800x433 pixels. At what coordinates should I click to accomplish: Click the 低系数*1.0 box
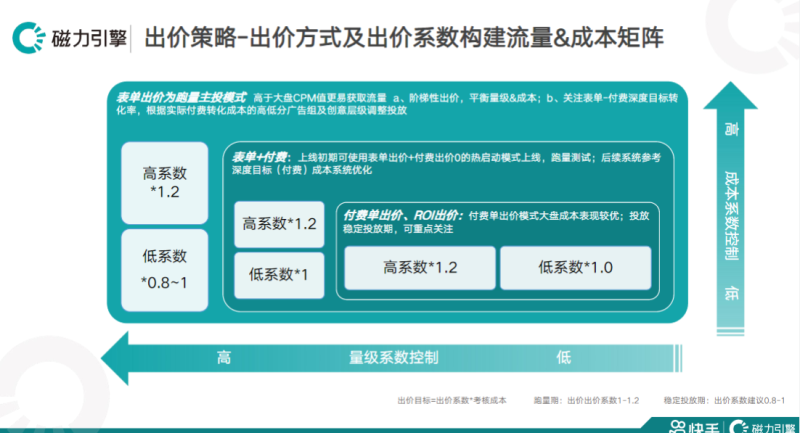click(576, 268)
